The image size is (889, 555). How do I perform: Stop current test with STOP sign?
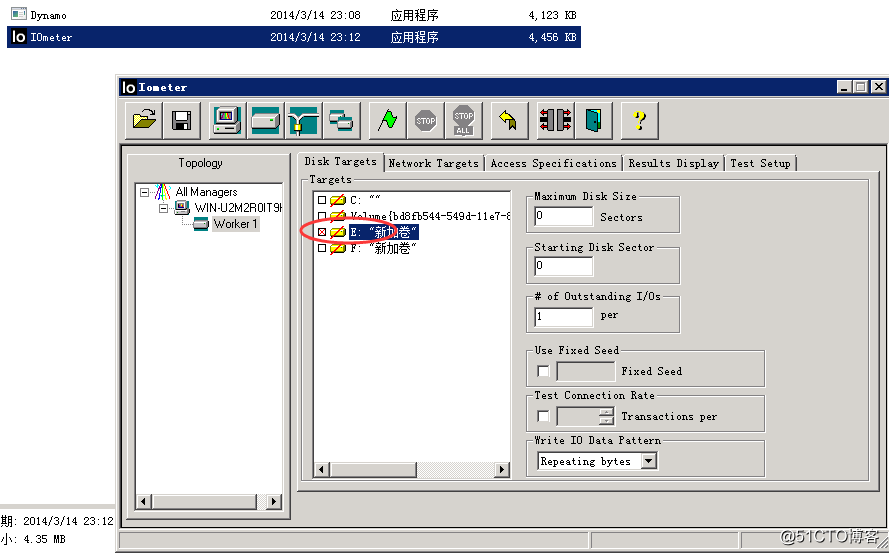426,120
